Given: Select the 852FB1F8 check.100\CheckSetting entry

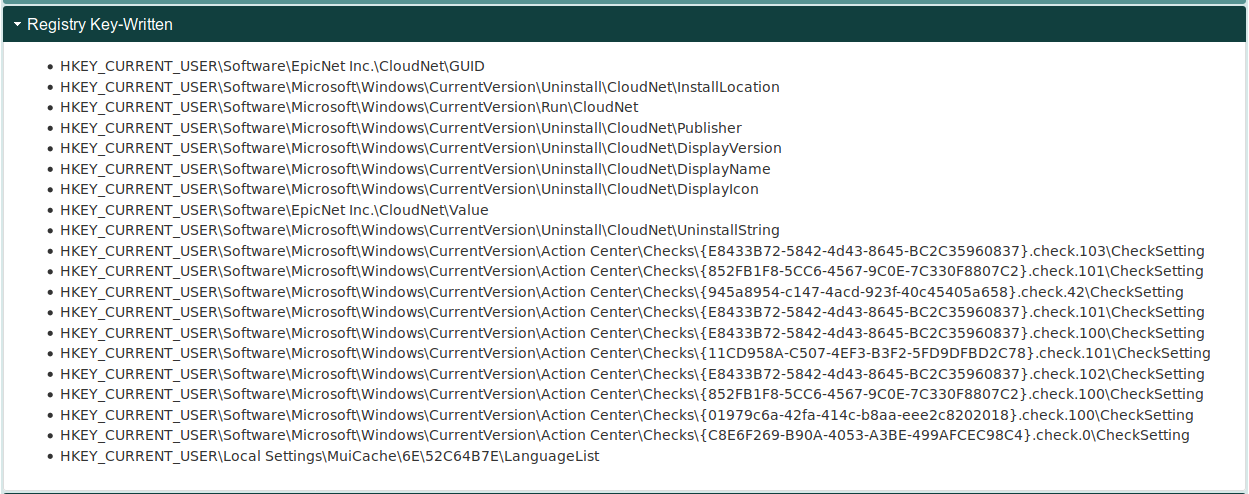Looking at the screenshot, I should pos(632,394).
